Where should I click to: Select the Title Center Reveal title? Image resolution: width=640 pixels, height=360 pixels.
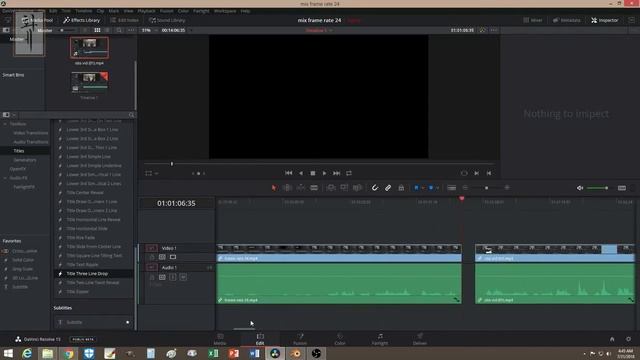(x=85, y=192)
